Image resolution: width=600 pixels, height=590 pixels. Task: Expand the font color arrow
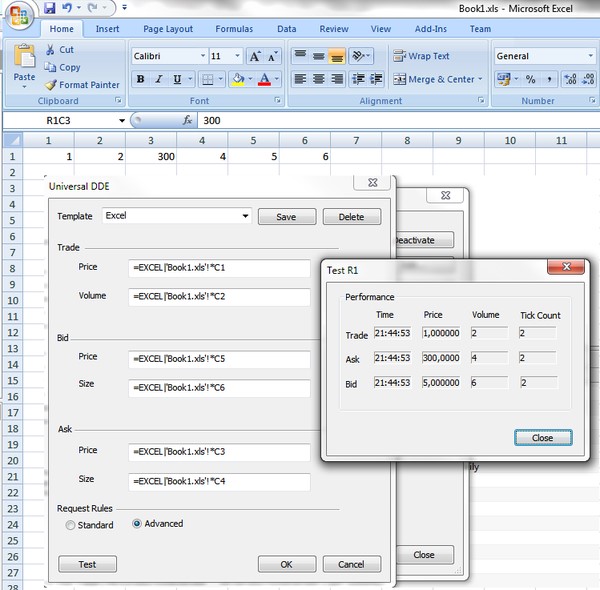[x=277, y=79]
